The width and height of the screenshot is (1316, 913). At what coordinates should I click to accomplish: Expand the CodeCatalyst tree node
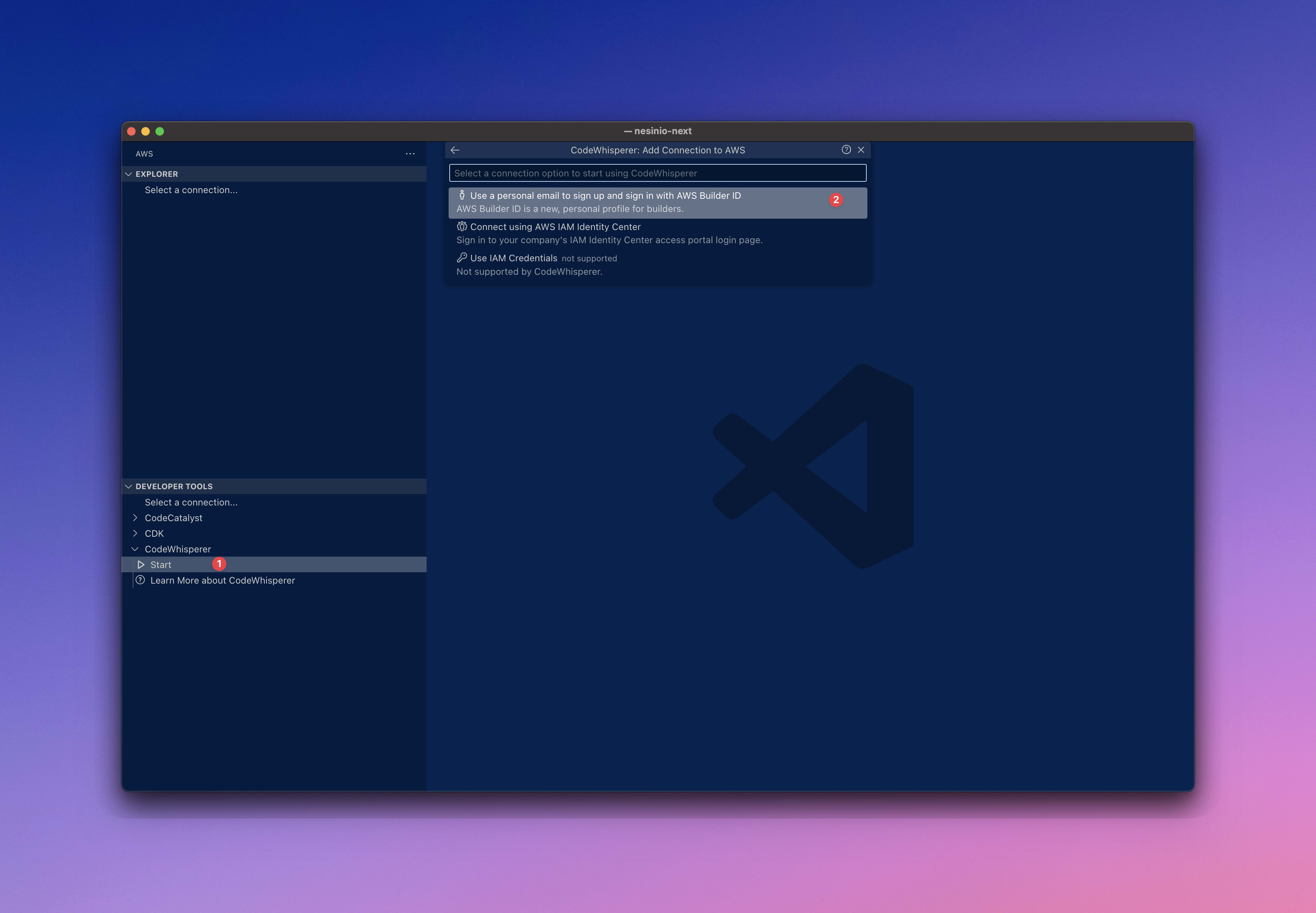tap(136, 518)
